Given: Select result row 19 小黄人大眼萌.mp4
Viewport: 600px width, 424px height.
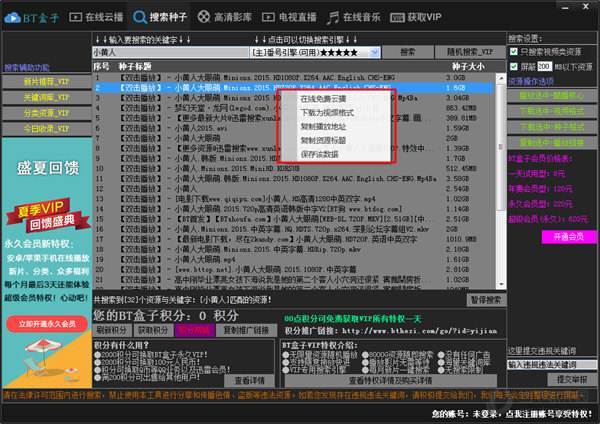Looking at the screenshot, I should coord(294,259).
